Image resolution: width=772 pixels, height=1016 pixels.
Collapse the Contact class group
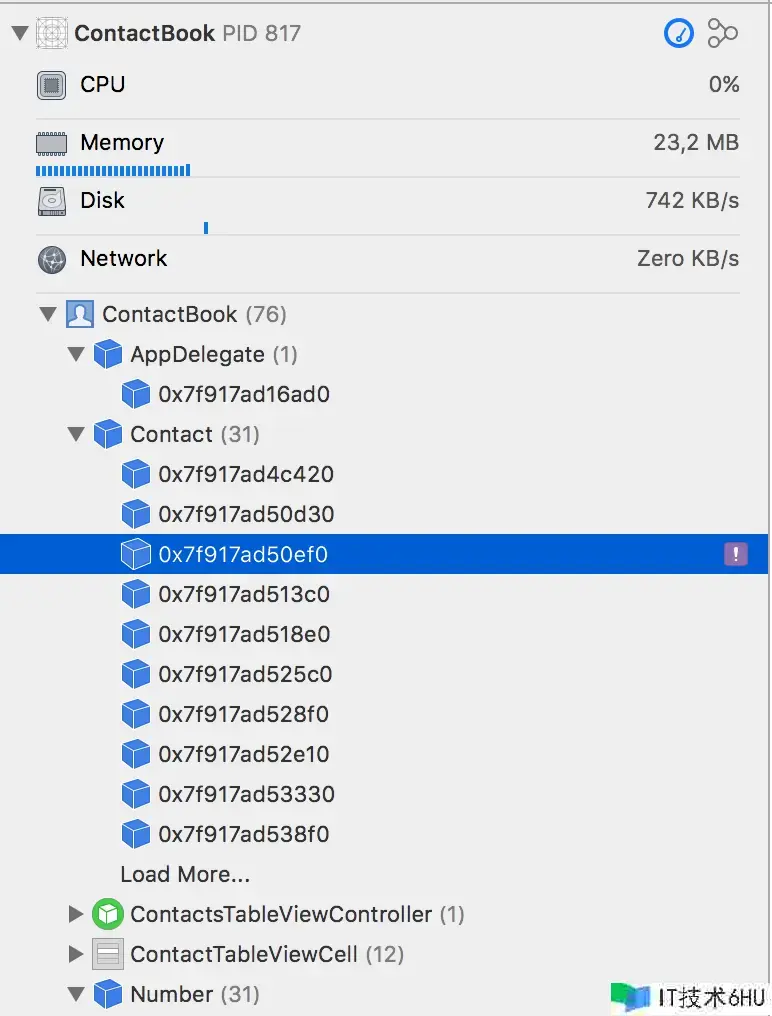76,434
